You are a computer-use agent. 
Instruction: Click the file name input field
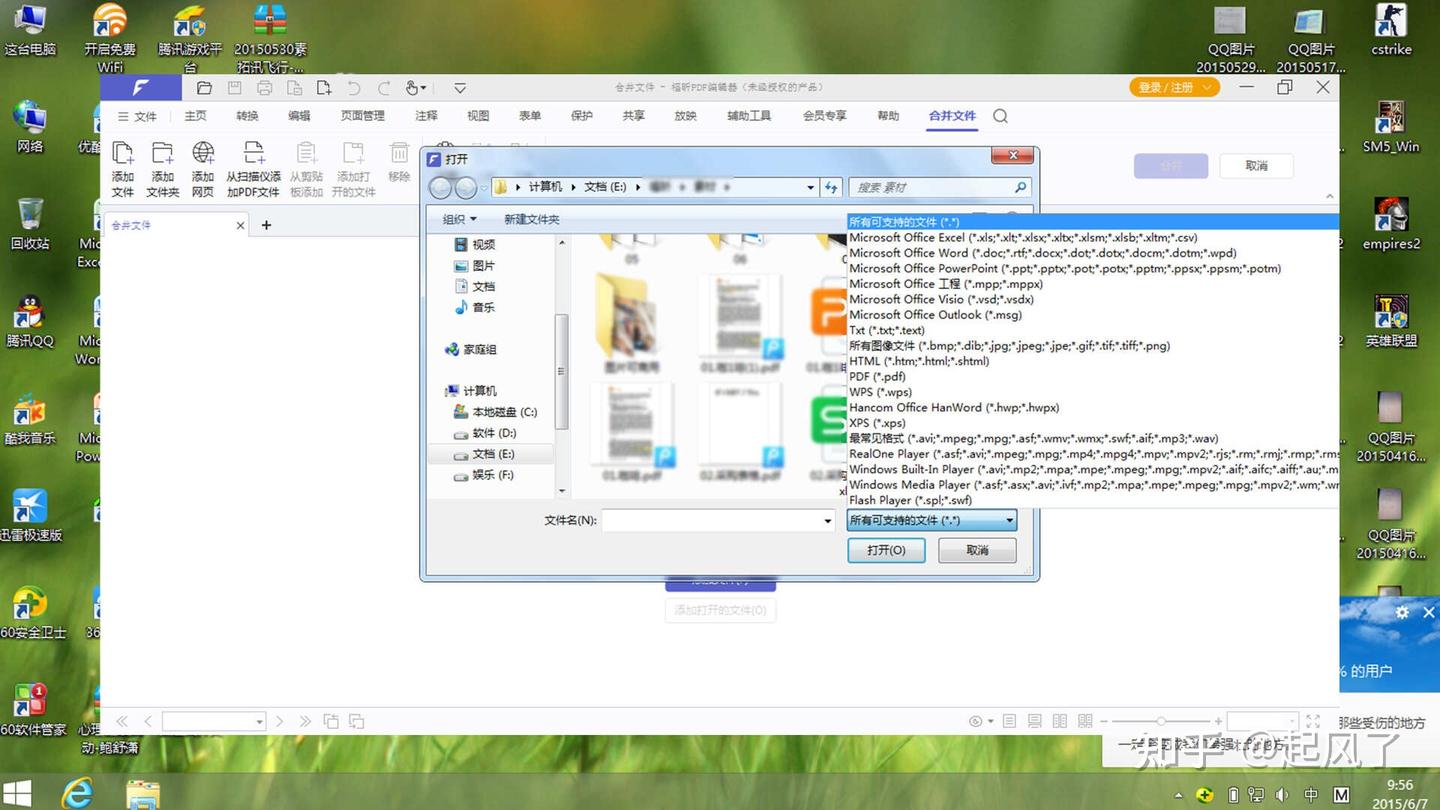[x=718, y=521]
